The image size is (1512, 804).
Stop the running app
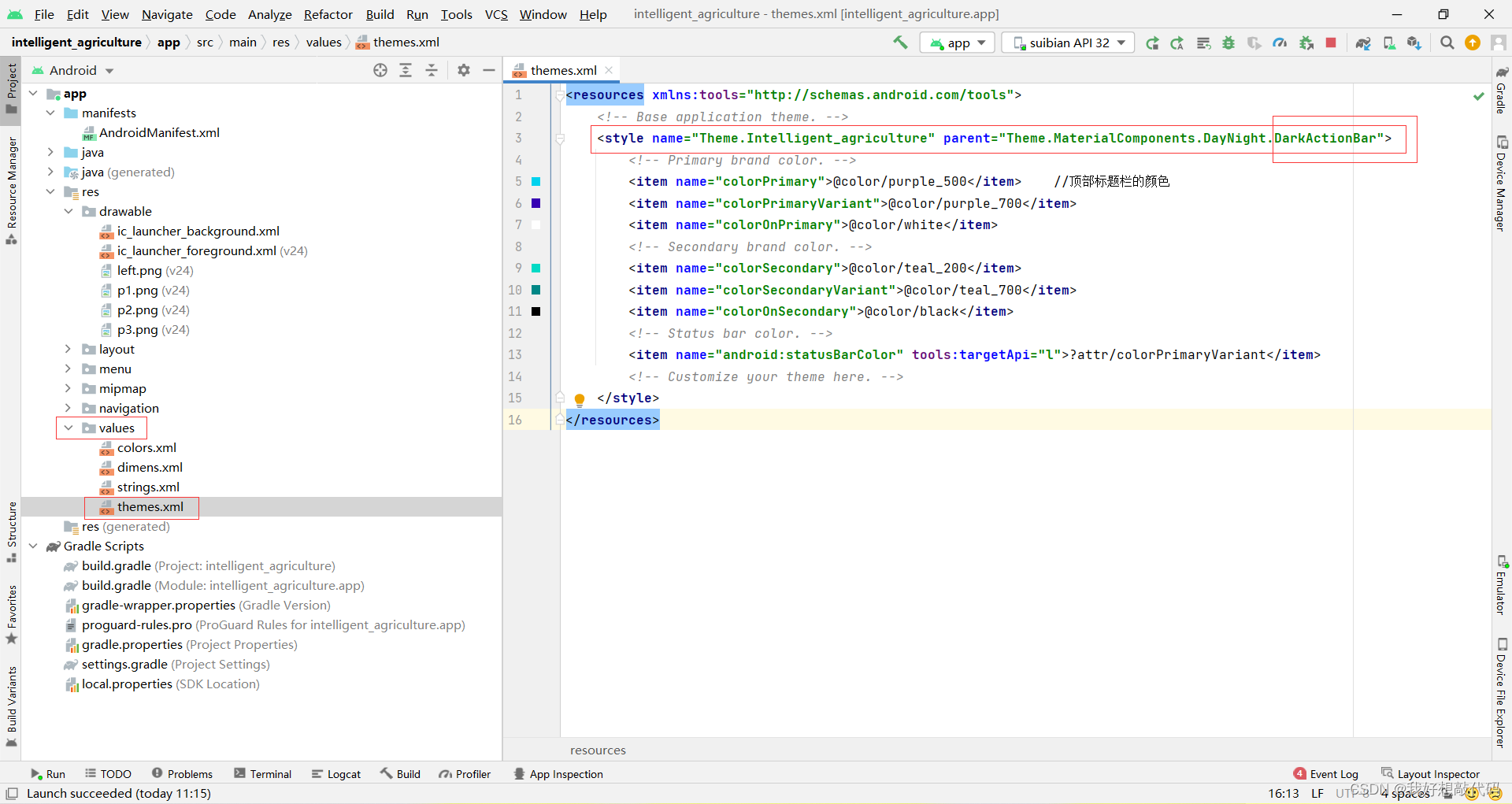pyautogui.click(x=1331, y=43)
